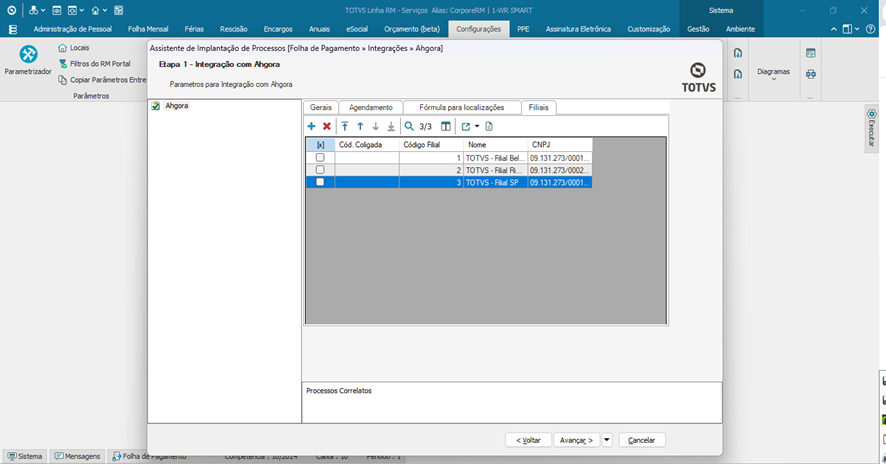Click the Voltar button
The height and width of the screenshot is (464, 886).
pyautogui.click(x=528, y=440)
